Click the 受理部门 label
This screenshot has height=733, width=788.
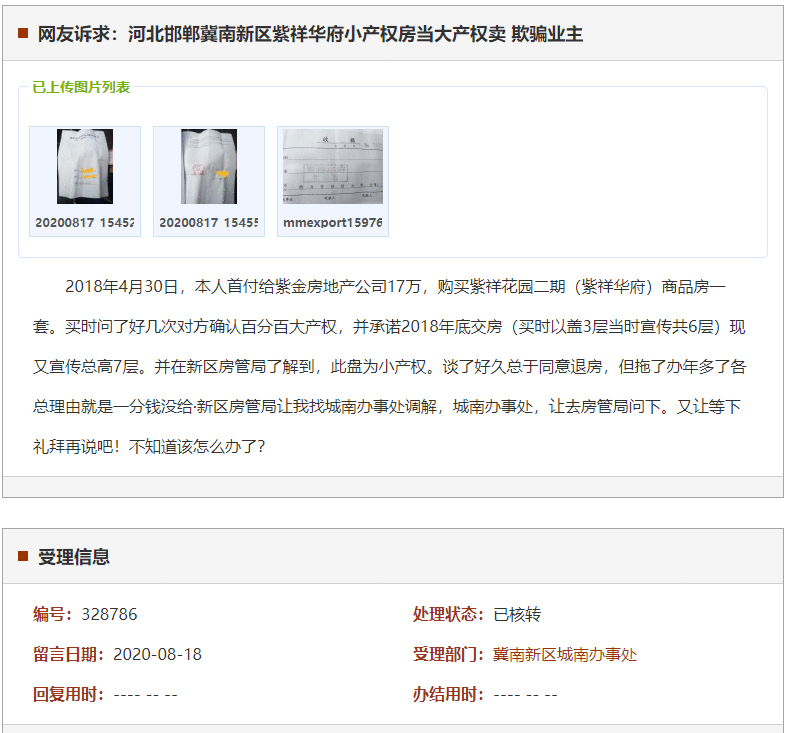[x=448, y=654]
